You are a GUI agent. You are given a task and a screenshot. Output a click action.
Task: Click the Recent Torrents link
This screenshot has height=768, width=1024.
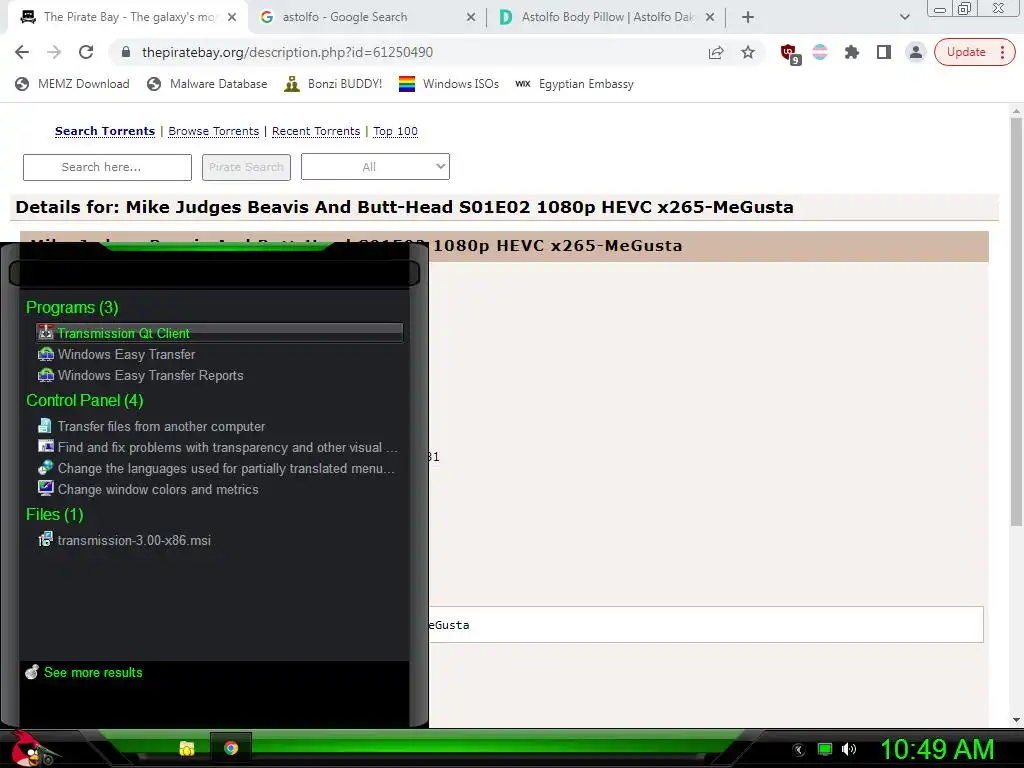tap(316, 131)
